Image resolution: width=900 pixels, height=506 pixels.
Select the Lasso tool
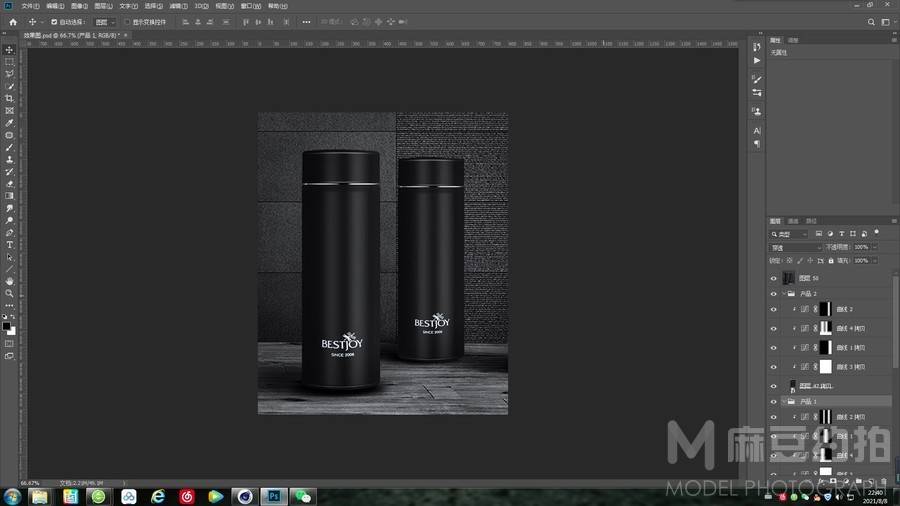[9, 74]
